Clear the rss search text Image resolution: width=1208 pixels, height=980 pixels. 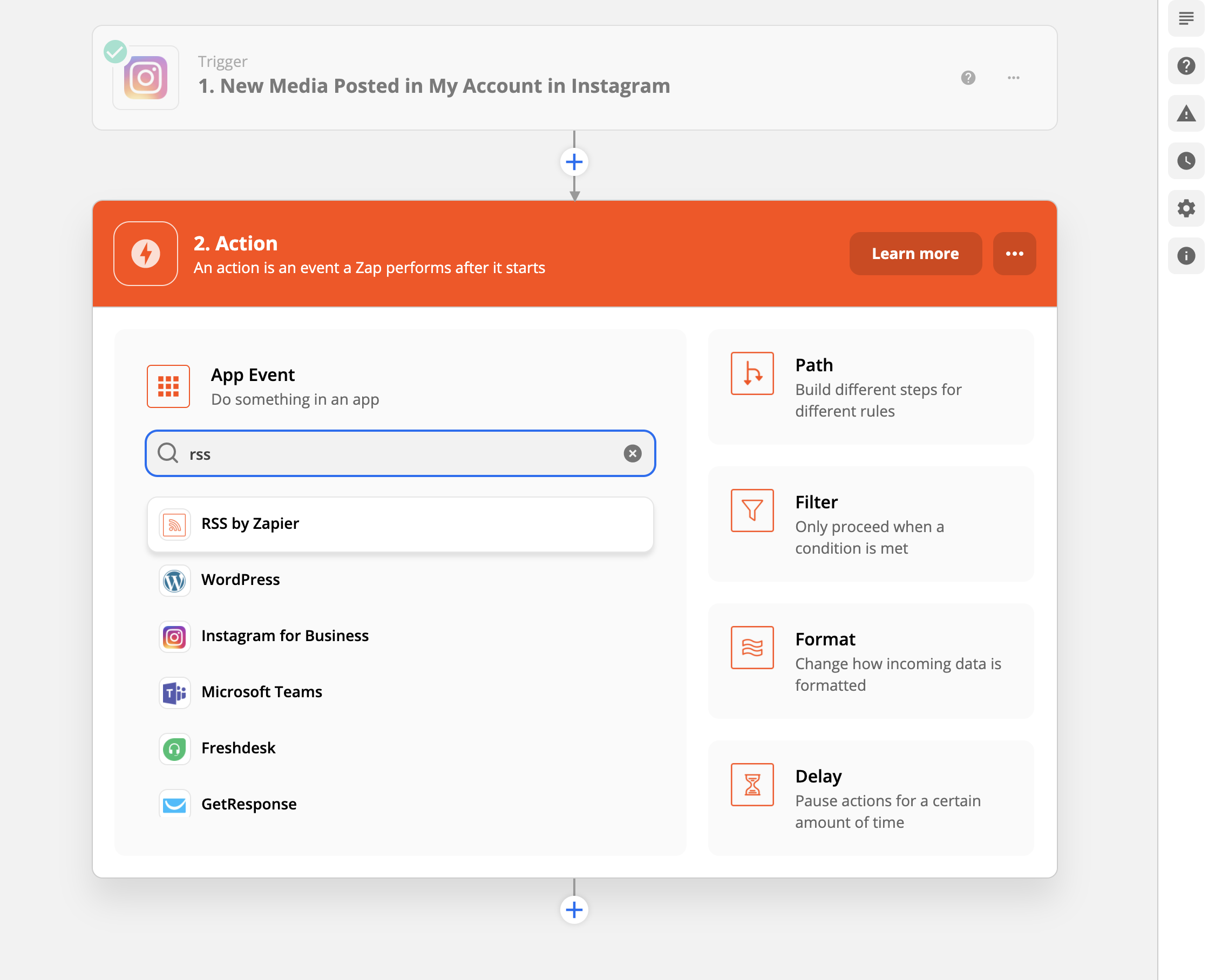pyautogui.click(x=632, y=453)
